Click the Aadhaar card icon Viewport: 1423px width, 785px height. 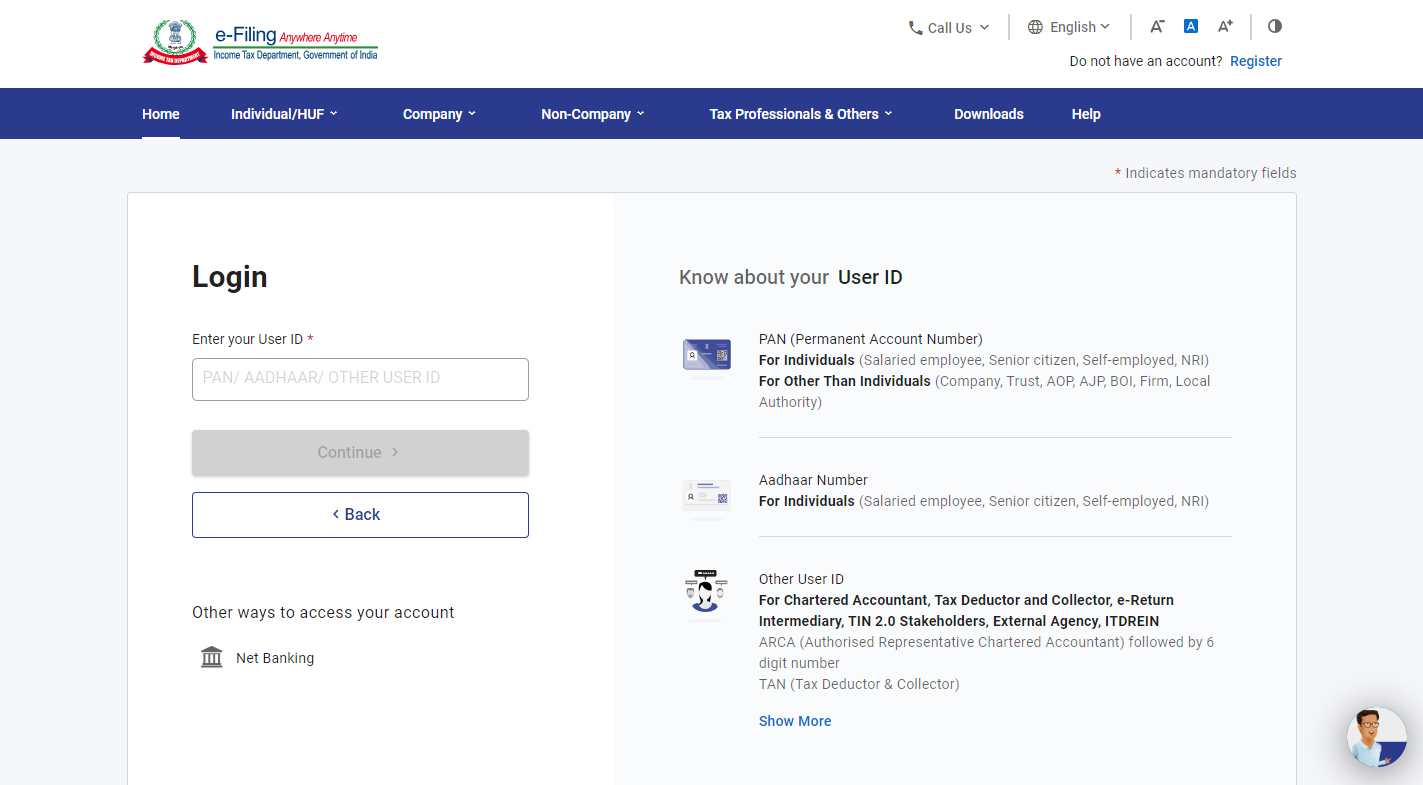706,496
